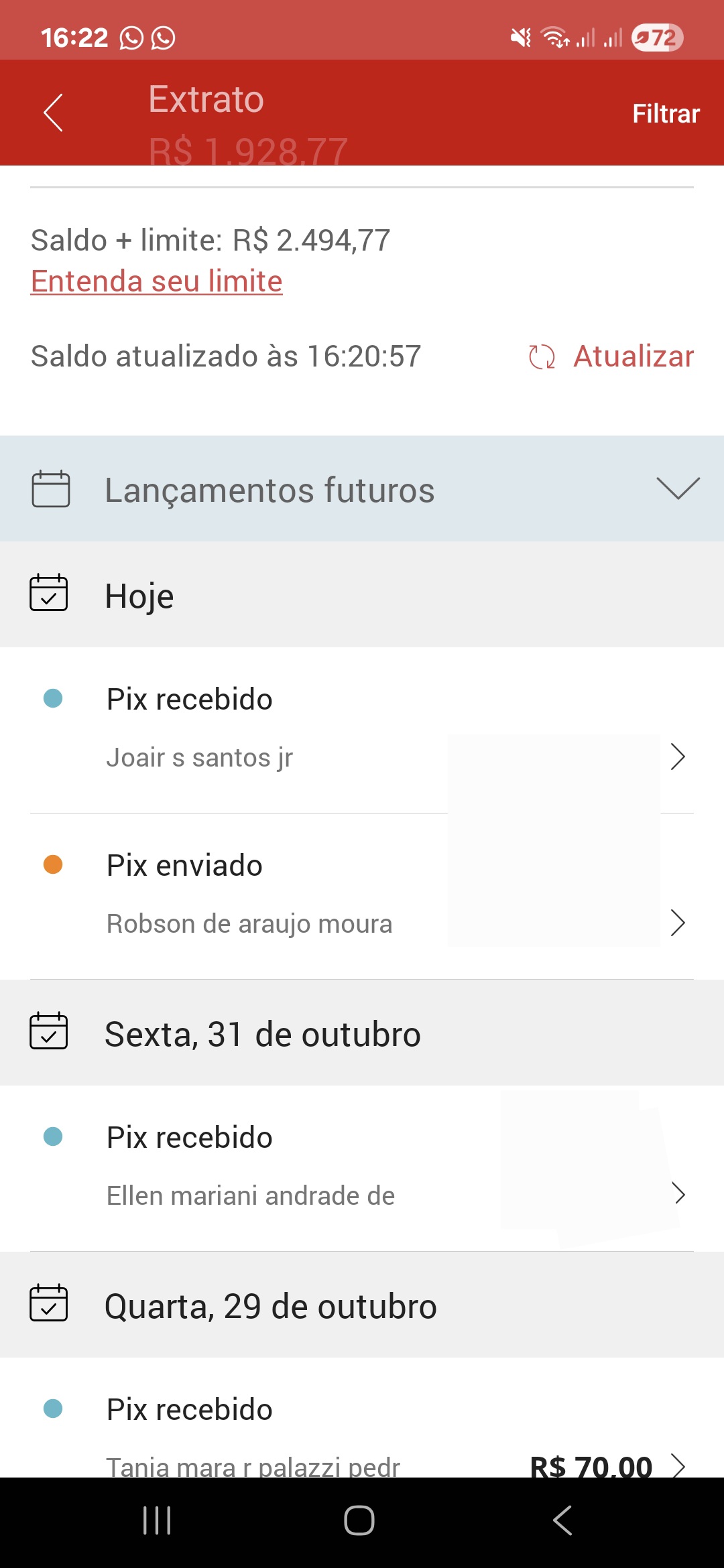Tap the refresh icon beside Atualizar
The image size is (724, 1568).
coord(542,356)
